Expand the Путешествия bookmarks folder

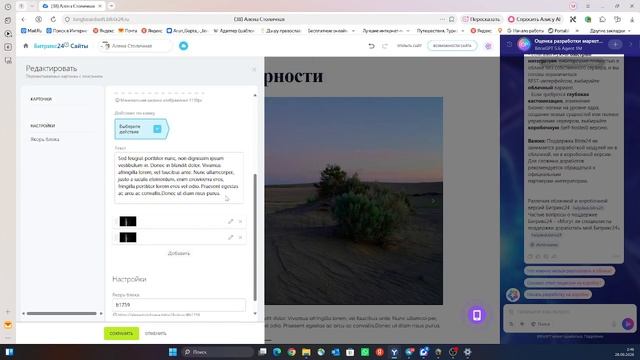[x=440, y=31]
